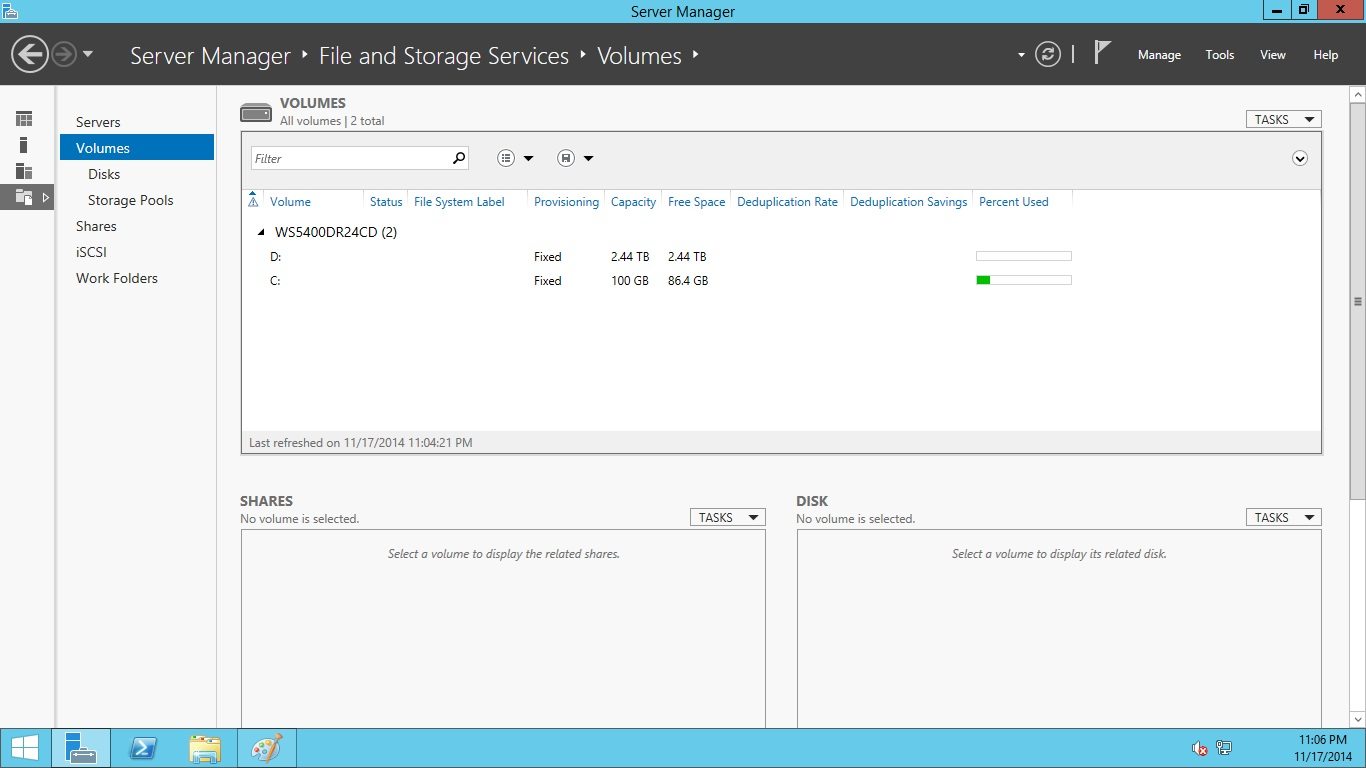1366x768 pixels.
Task: Click the vertical scrollbar down arrow
Action: pyautogui.click(x=1357, y=720)
